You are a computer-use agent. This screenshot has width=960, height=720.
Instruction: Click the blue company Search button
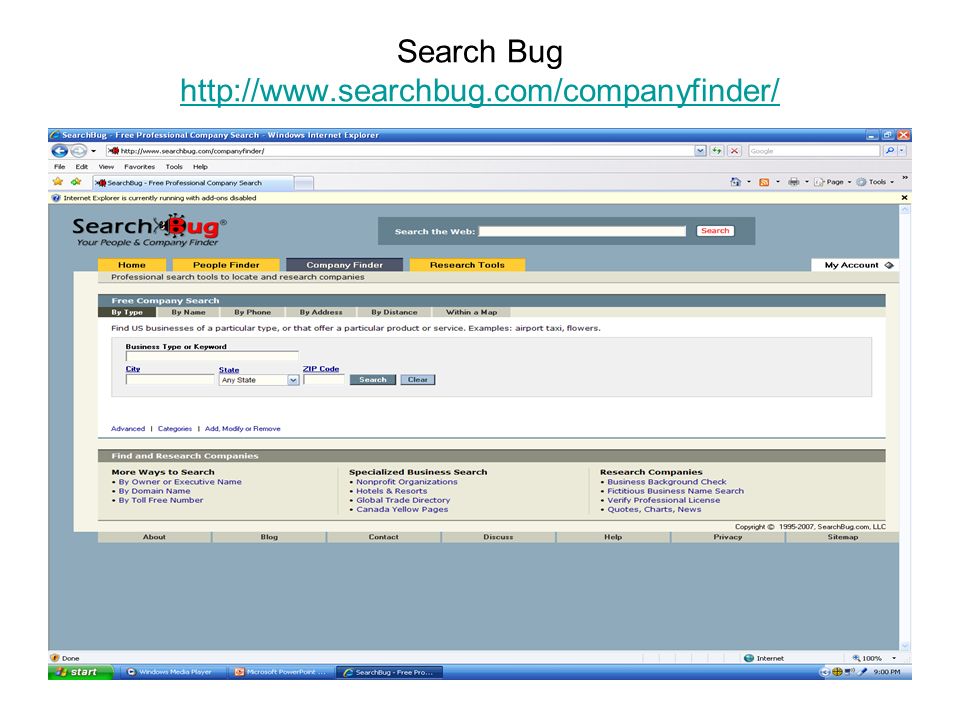373,380
